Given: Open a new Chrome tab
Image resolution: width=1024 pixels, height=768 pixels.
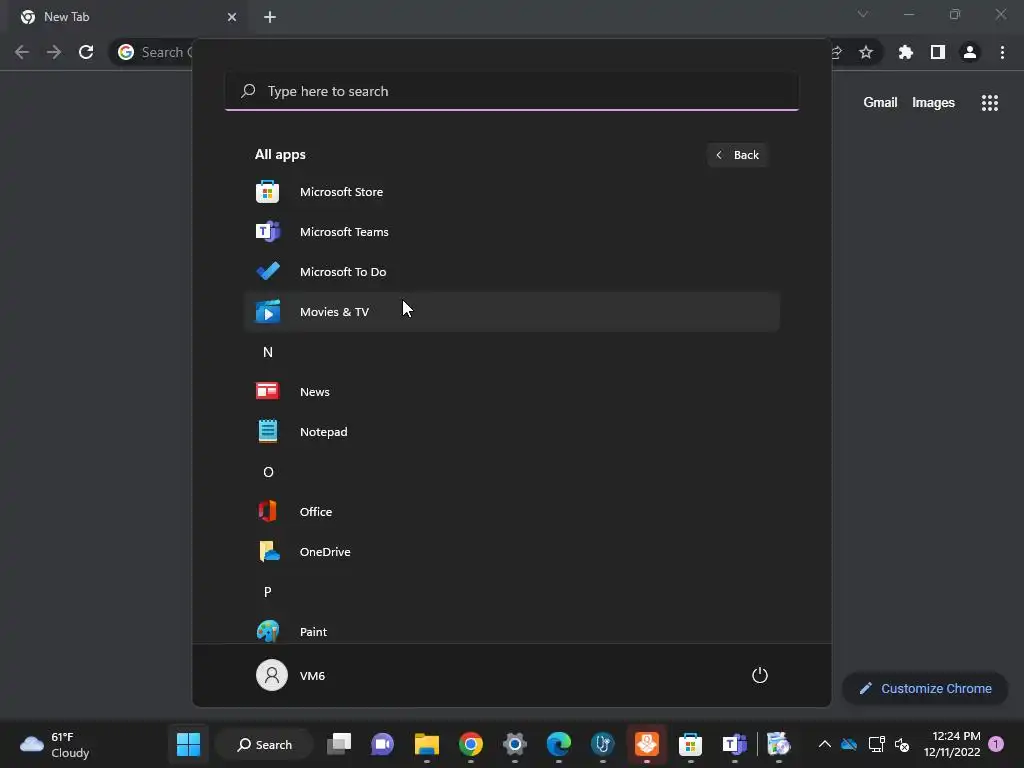Looking at the screenshot, I should point(270,17).
